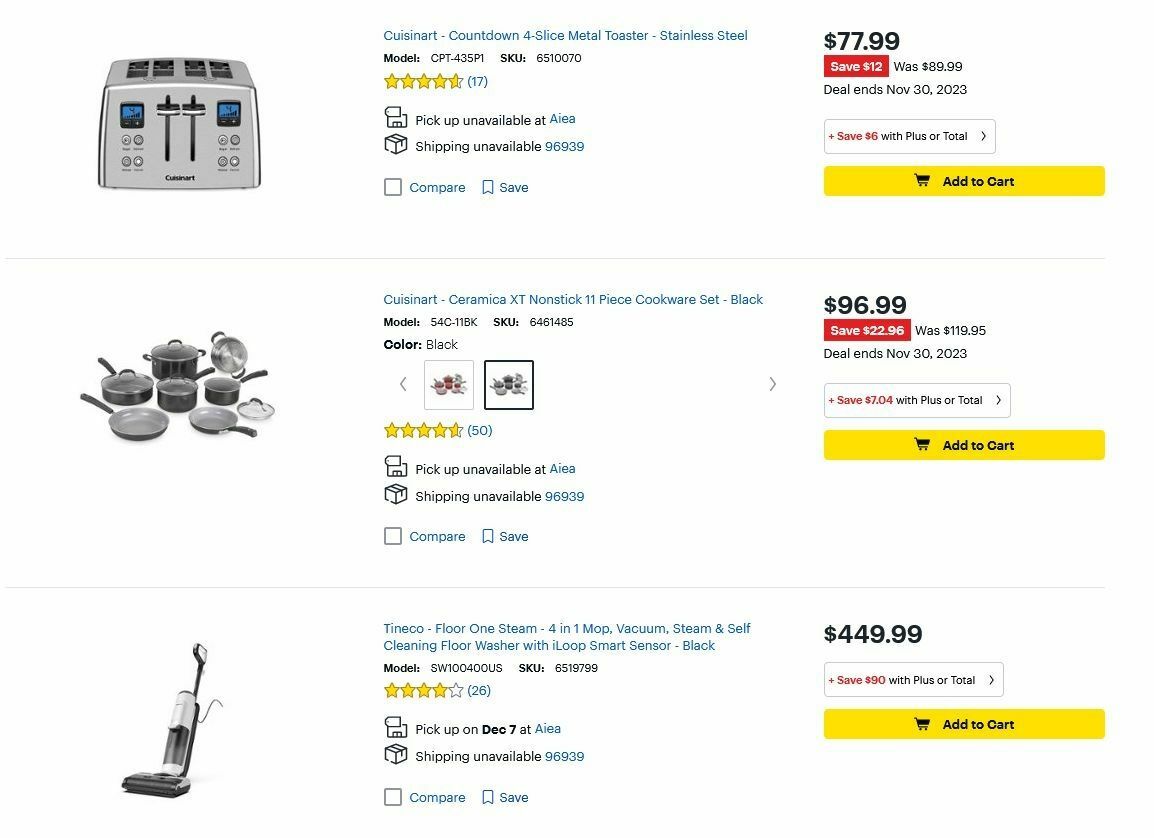Click the shipping box icon for the toaster
1154x838 pixels.
point(395,144)
